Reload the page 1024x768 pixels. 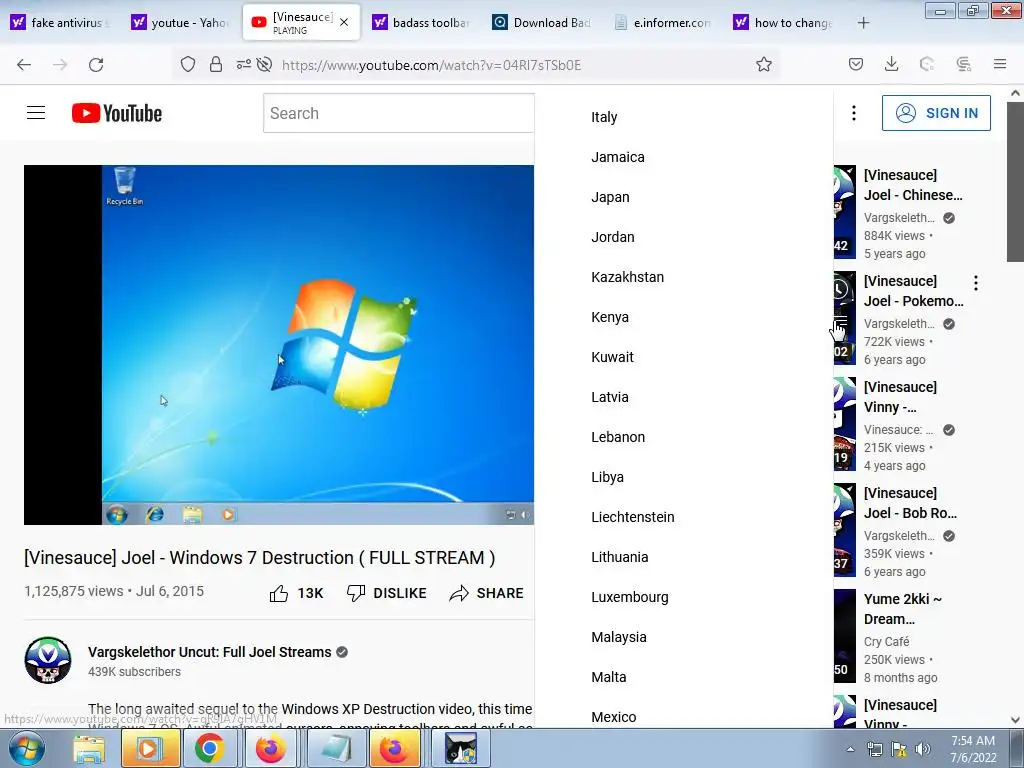96,65
